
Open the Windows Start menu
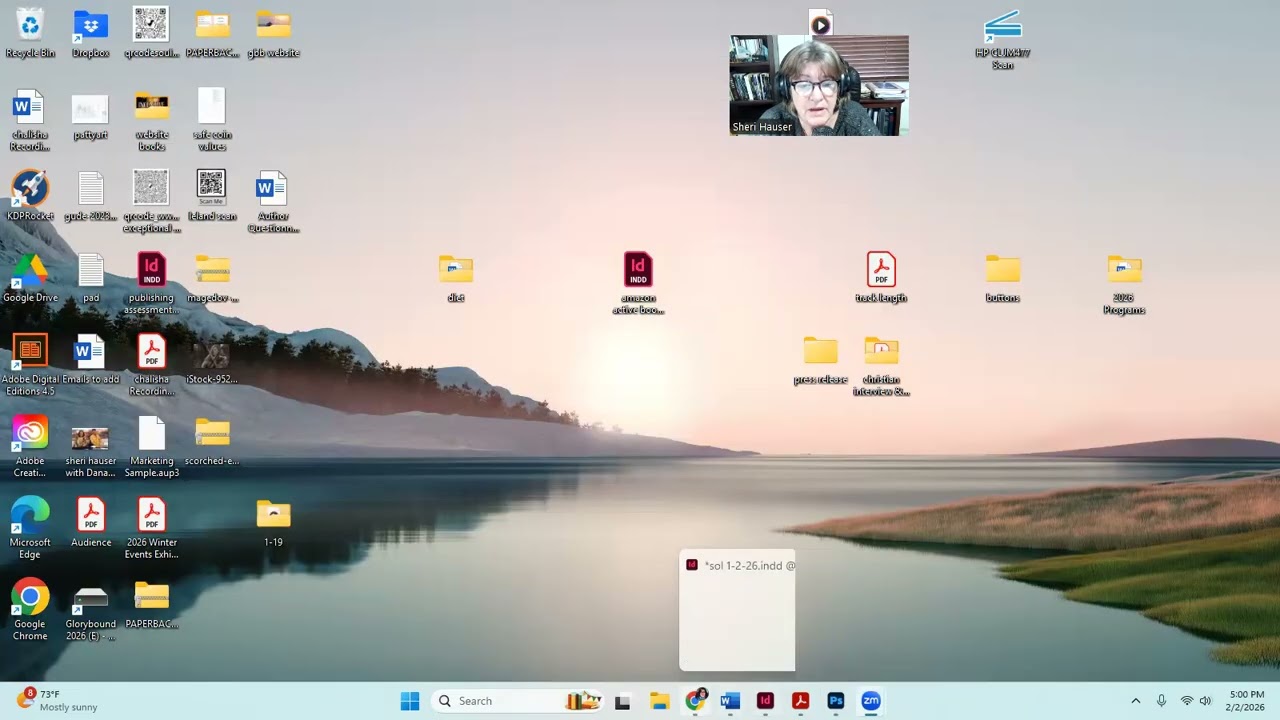click(410, 701)
